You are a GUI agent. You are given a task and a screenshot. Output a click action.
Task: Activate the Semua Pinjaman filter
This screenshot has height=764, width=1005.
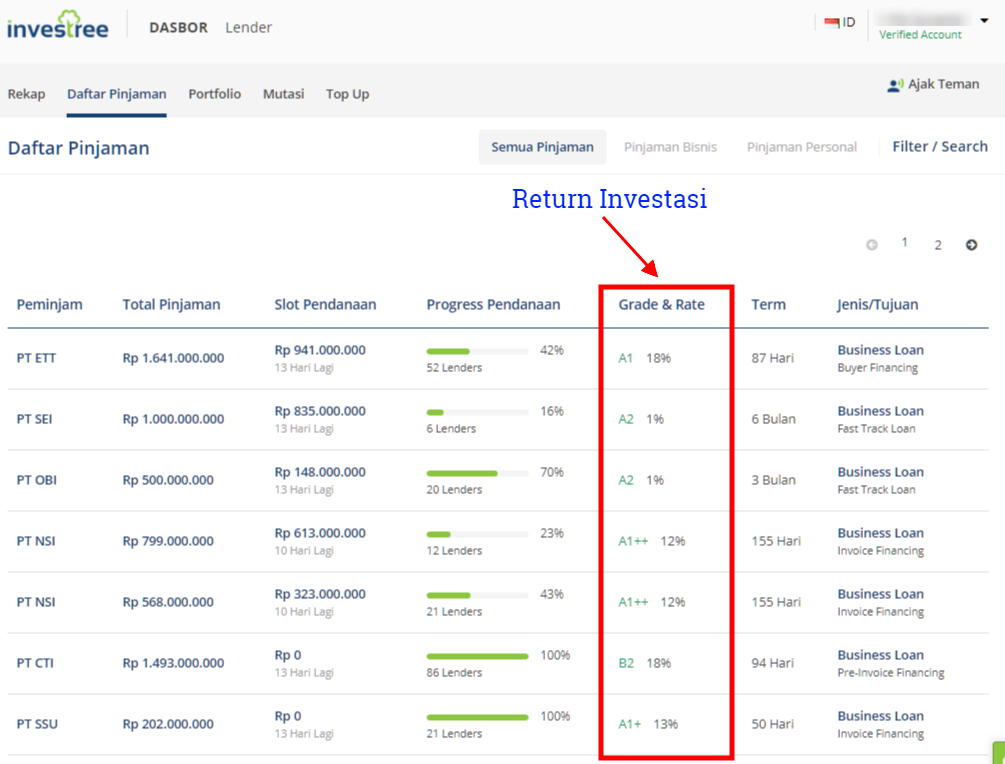click(542, 146)
